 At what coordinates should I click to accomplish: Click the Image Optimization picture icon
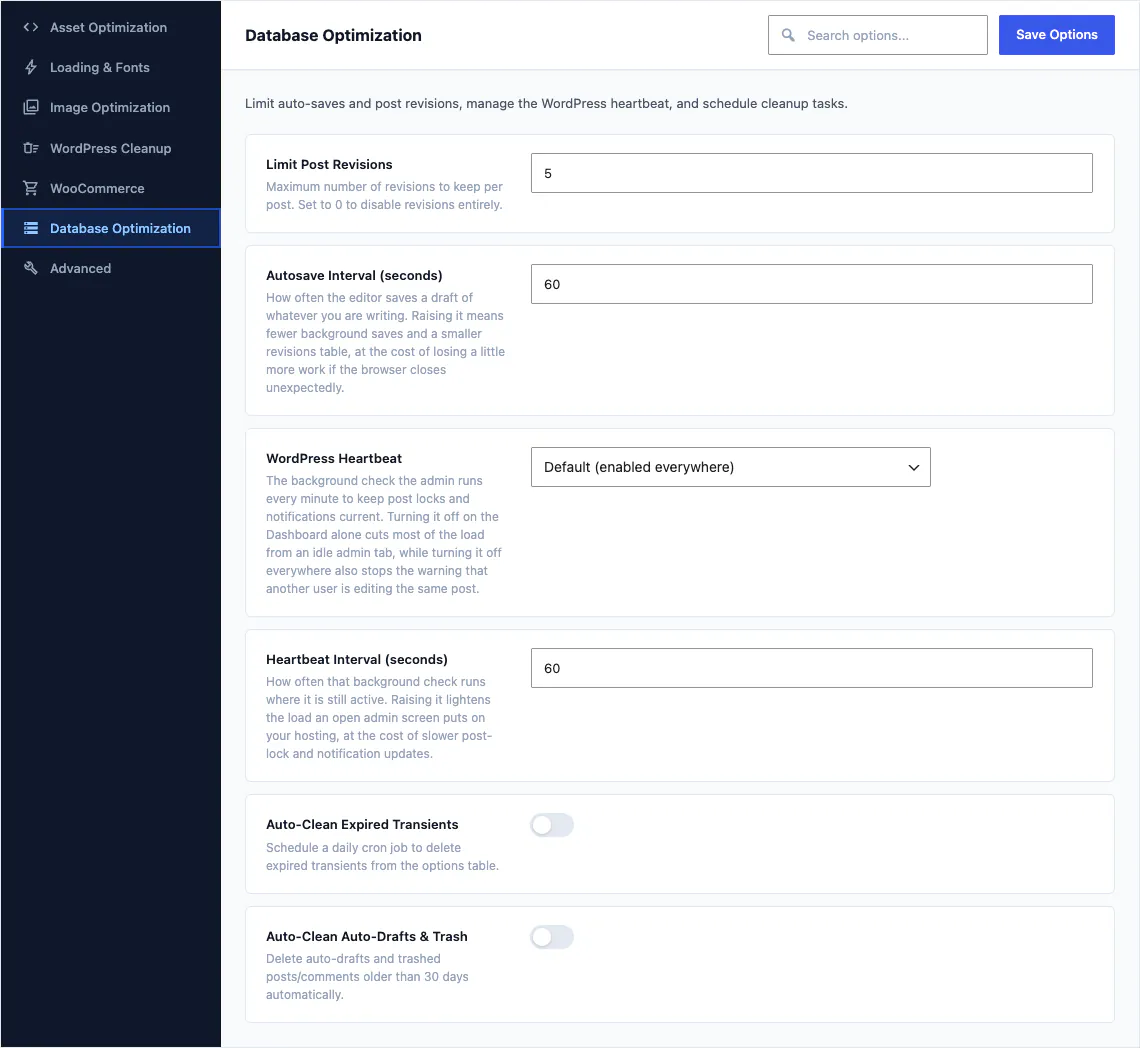pyautogui.click(x=31, y=107)
